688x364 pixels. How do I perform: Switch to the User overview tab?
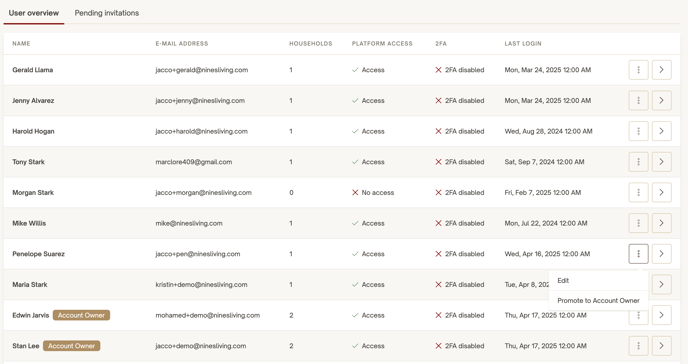coord(34,13)
